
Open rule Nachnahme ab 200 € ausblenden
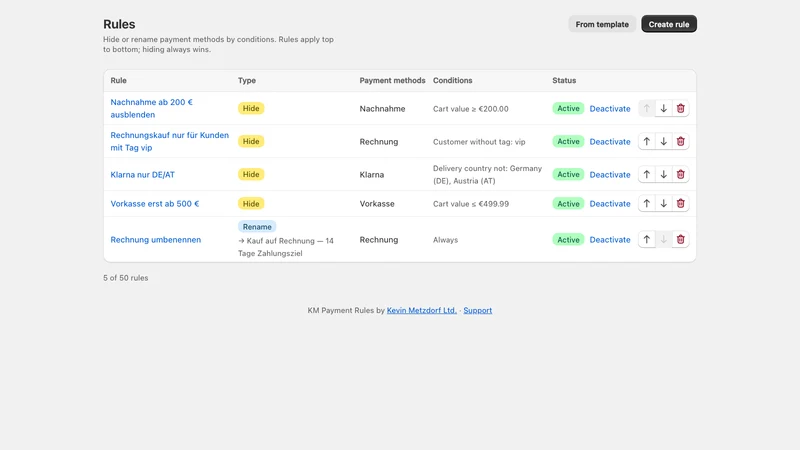152,108
